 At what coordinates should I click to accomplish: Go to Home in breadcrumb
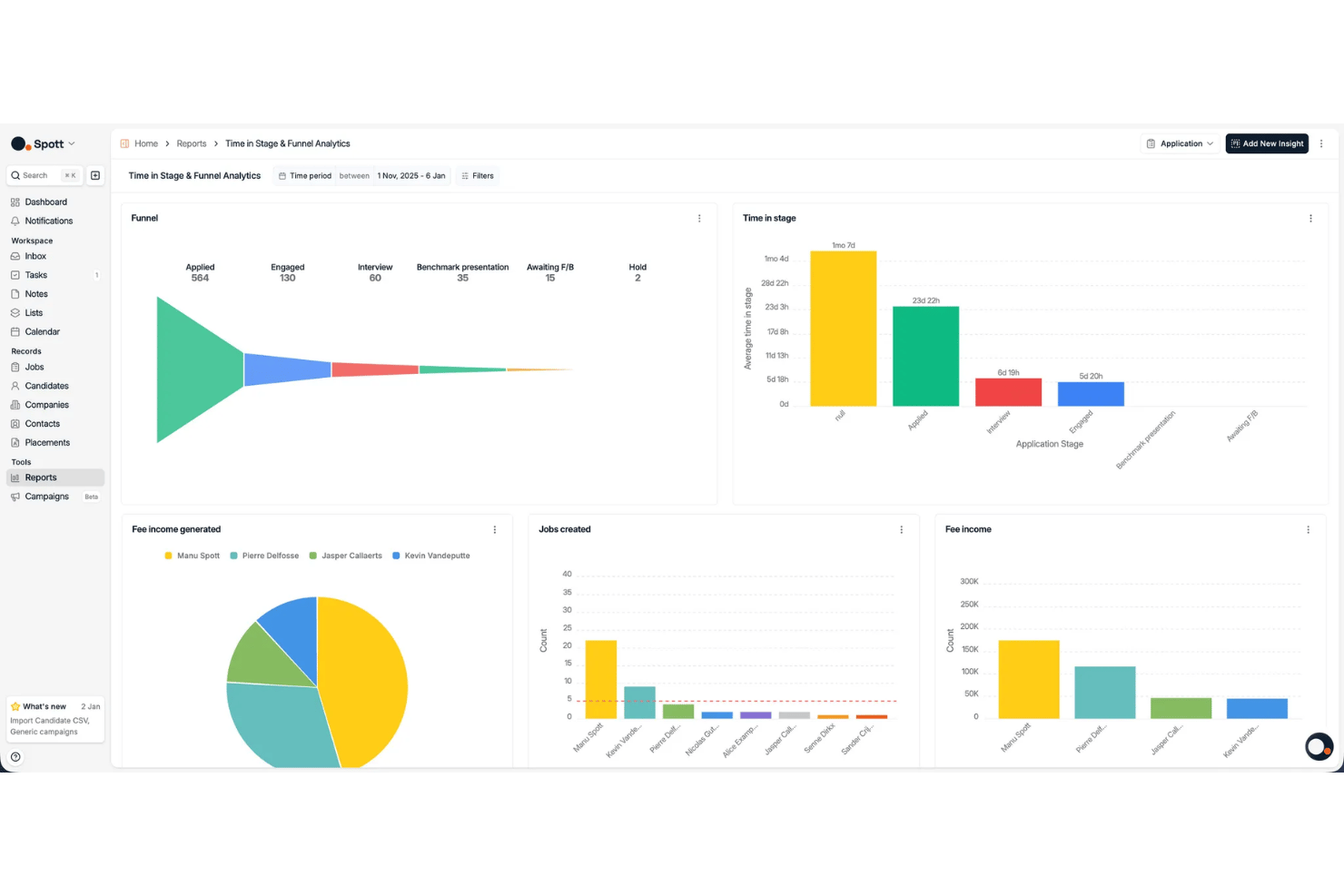146,143
